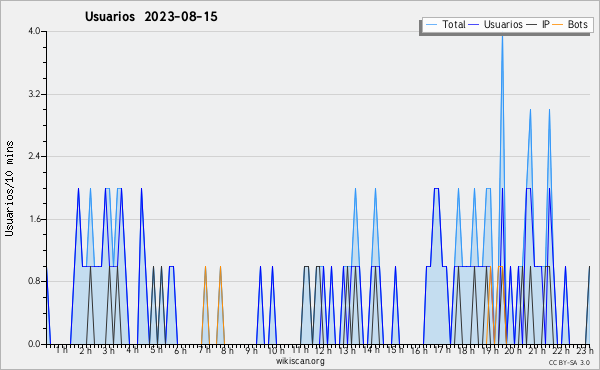This screenshot has width=600, height=370.
Task: Click the '19 h' x-axis label
Action: tap(489, 351)
